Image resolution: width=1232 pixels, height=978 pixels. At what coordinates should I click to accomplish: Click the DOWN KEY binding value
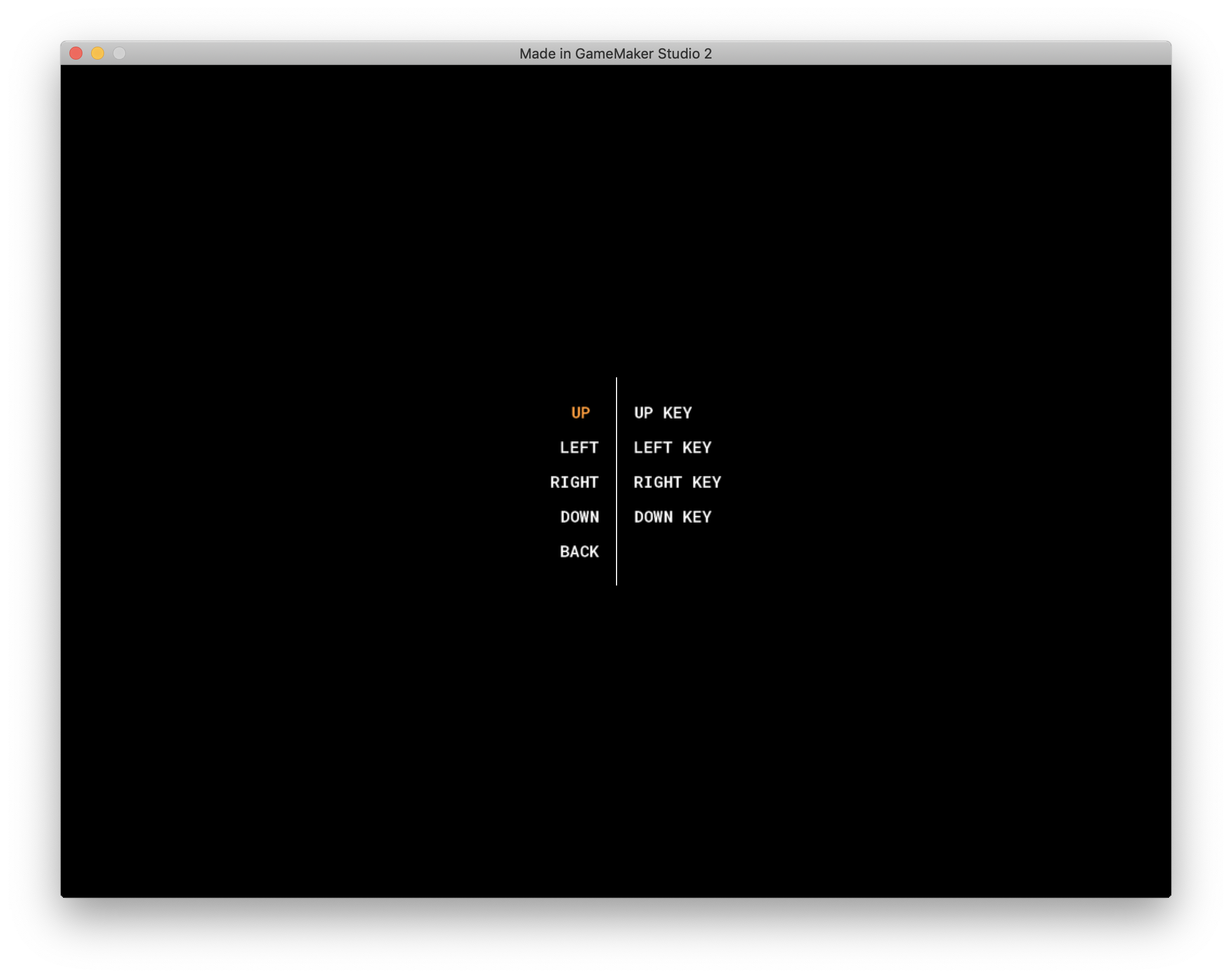[672, 517]
